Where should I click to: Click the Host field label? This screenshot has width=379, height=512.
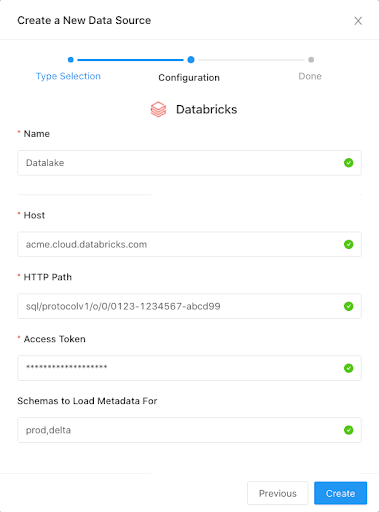(34, 215)
